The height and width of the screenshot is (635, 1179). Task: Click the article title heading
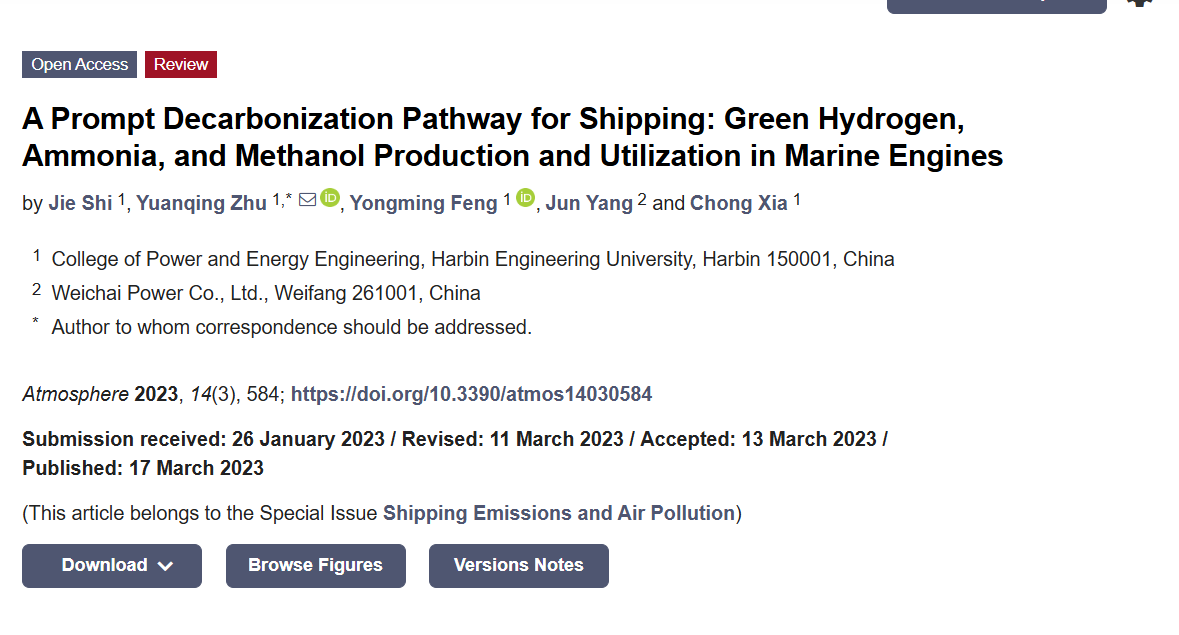coord(513,138)
